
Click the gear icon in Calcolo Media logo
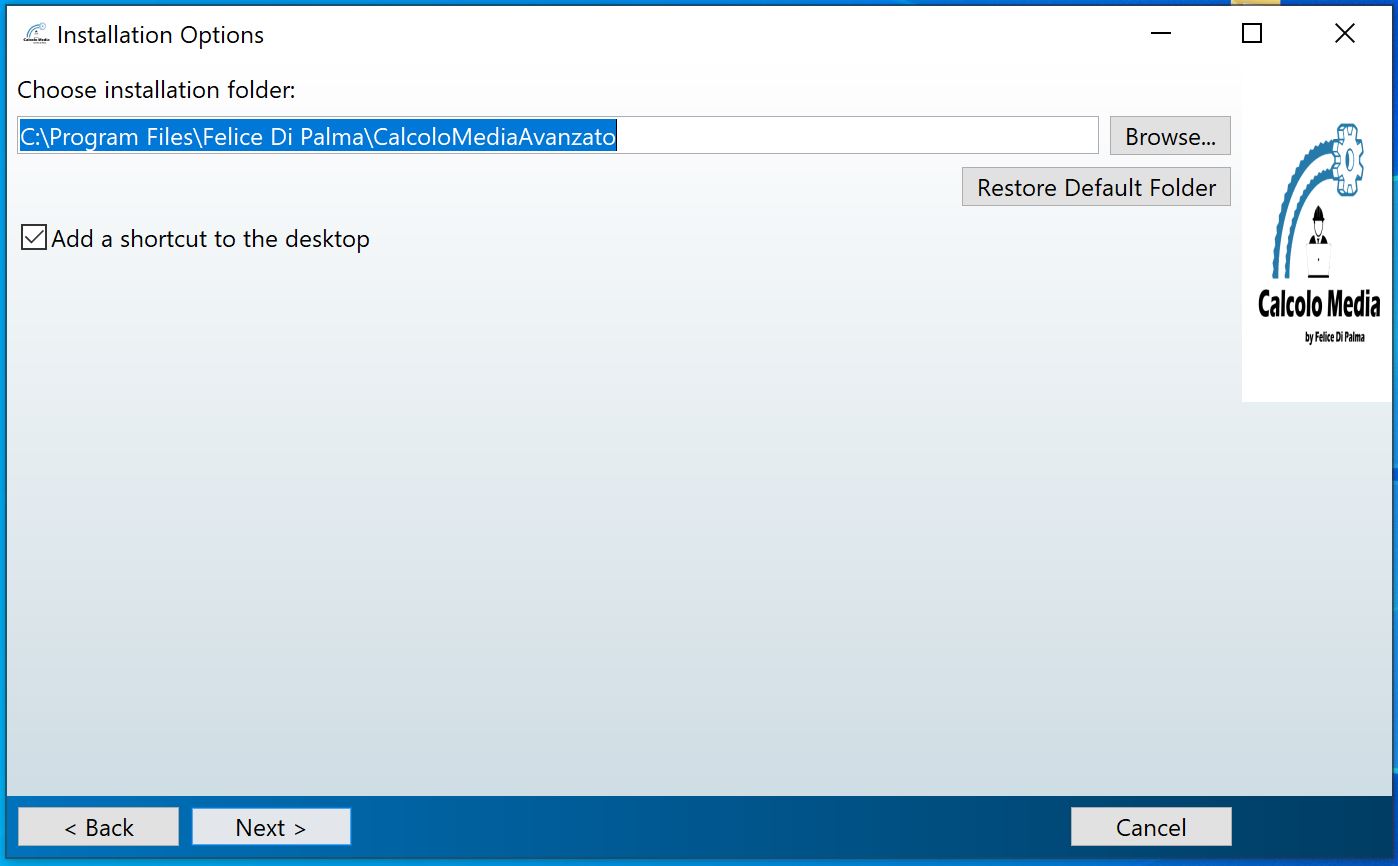point(1349,158)
